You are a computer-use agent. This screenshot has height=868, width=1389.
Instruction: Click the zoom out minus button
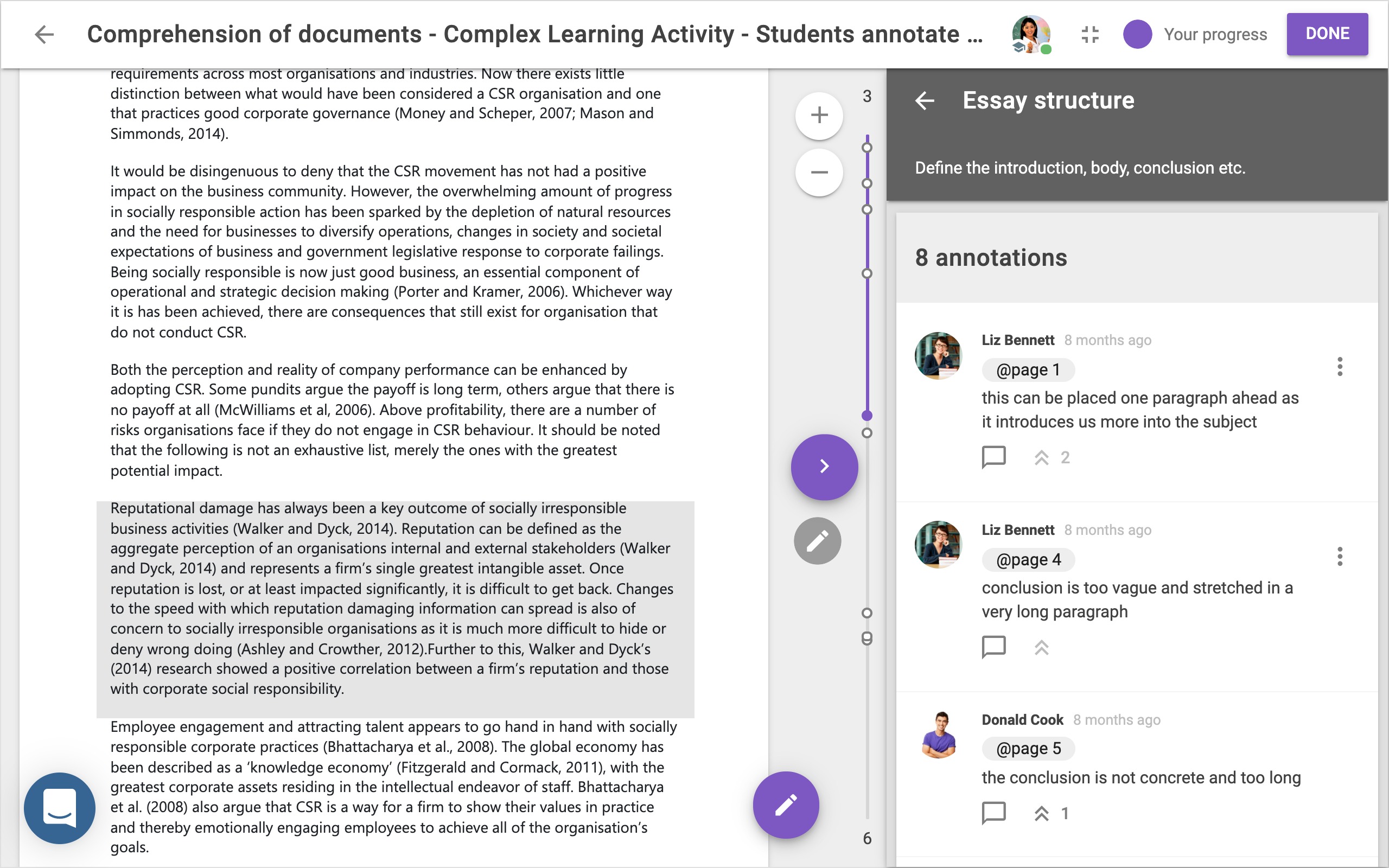[x=819, y=172]
